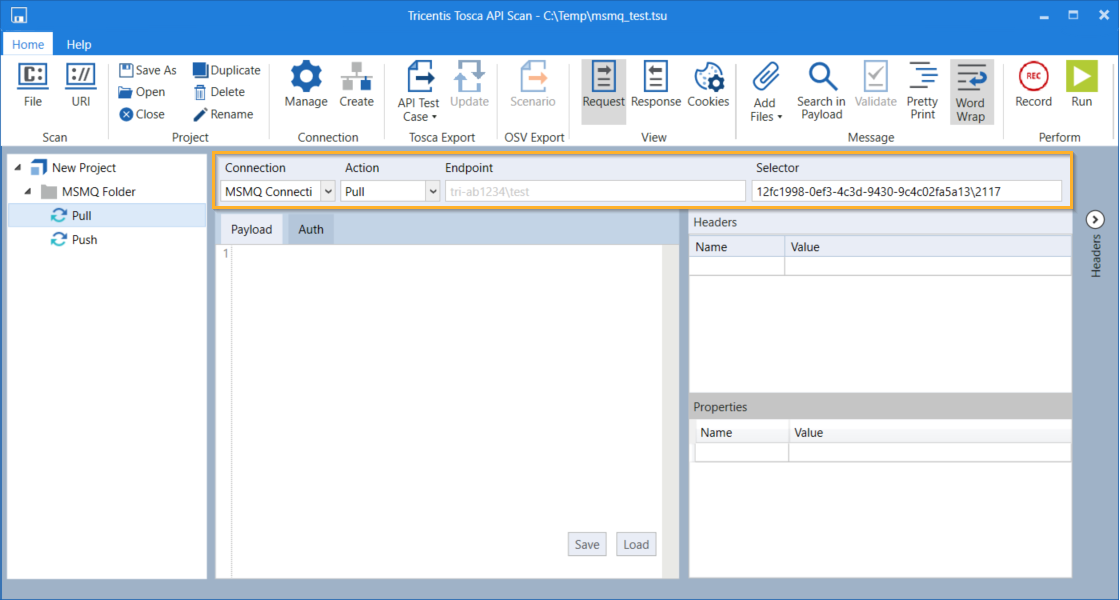1120x600 pixels.
Task: Click the Save payload button
Action: coord(587,544)
